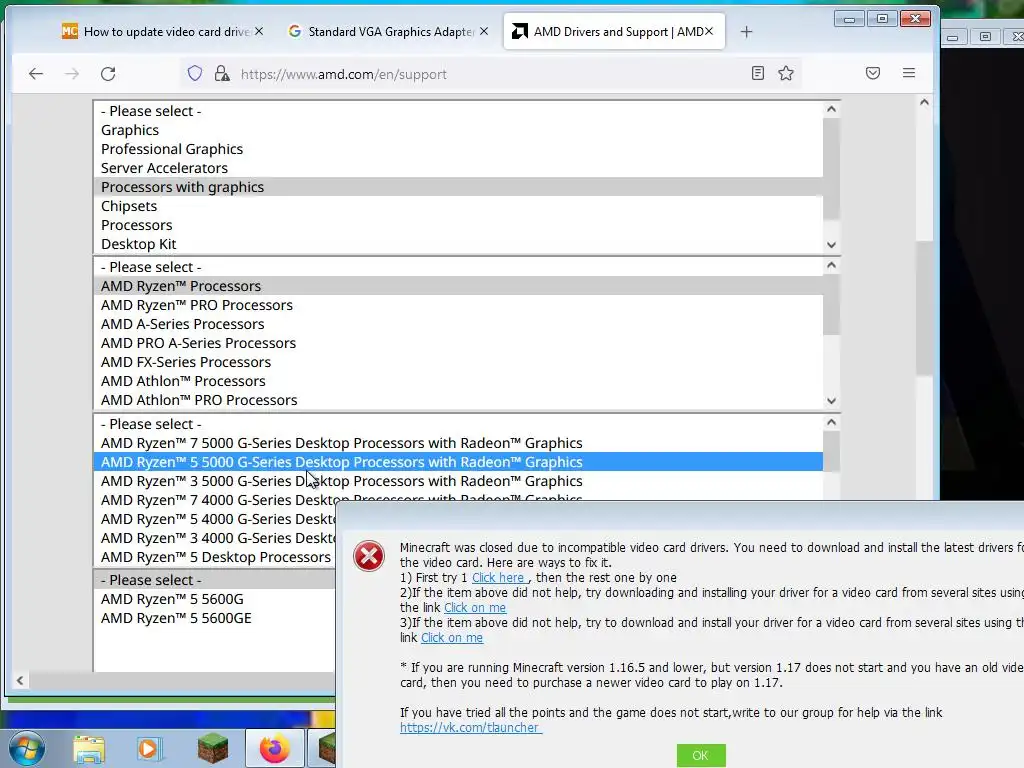Select Ryzen 3 4000 G-Series entry

[x=215, y=538]
